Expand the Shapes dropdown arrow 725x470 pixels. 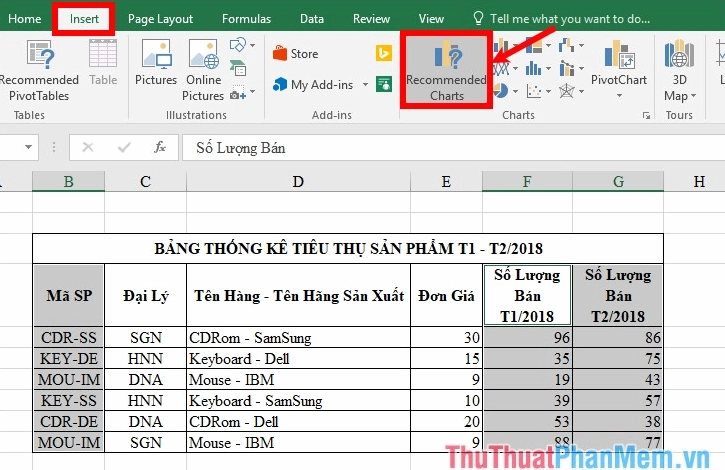pyautogui.click(x=252, y=45)
